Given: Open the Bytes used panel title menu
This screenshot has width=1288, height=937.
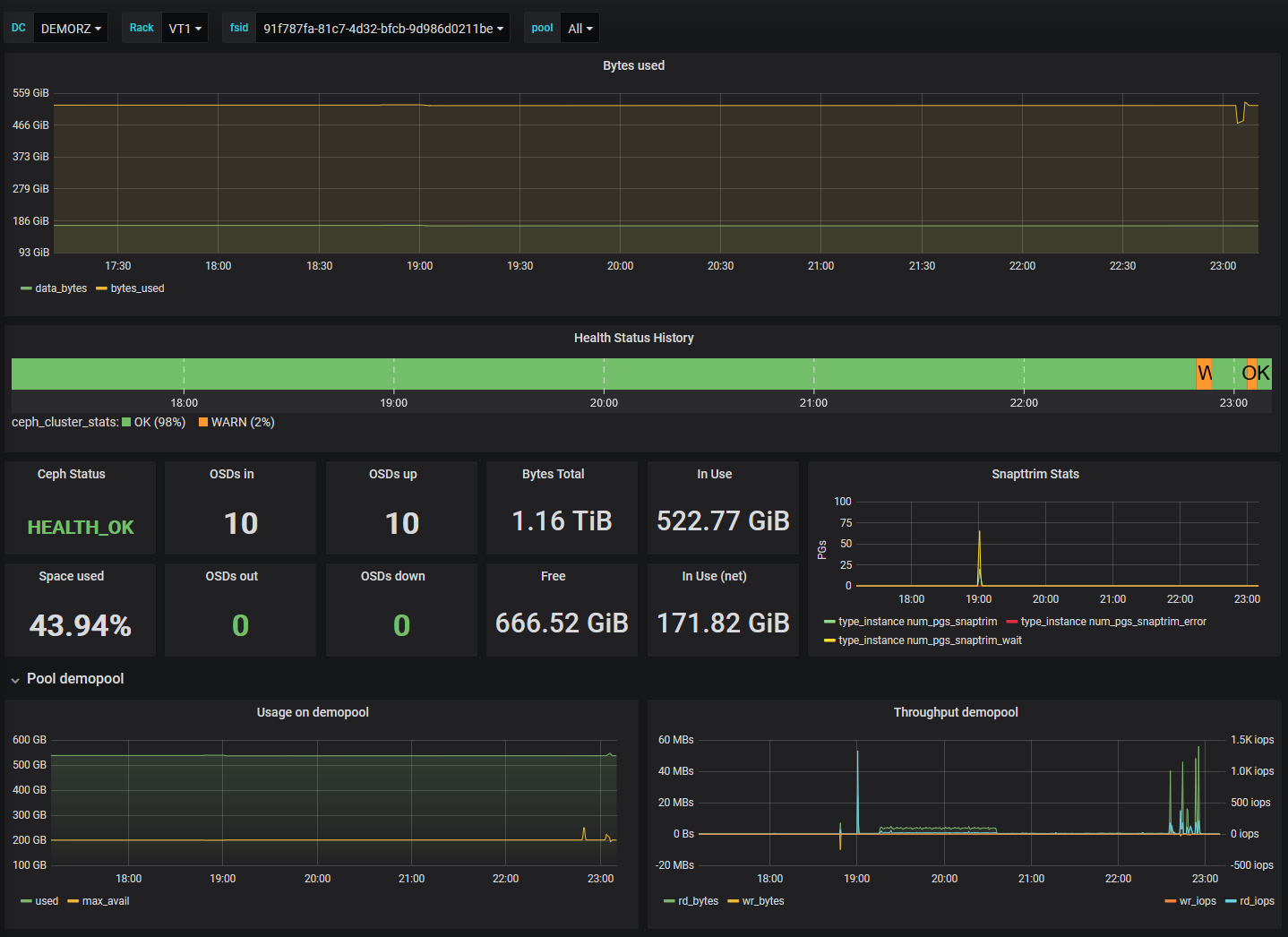Looking at the screenshot, I should coord(633,65).
